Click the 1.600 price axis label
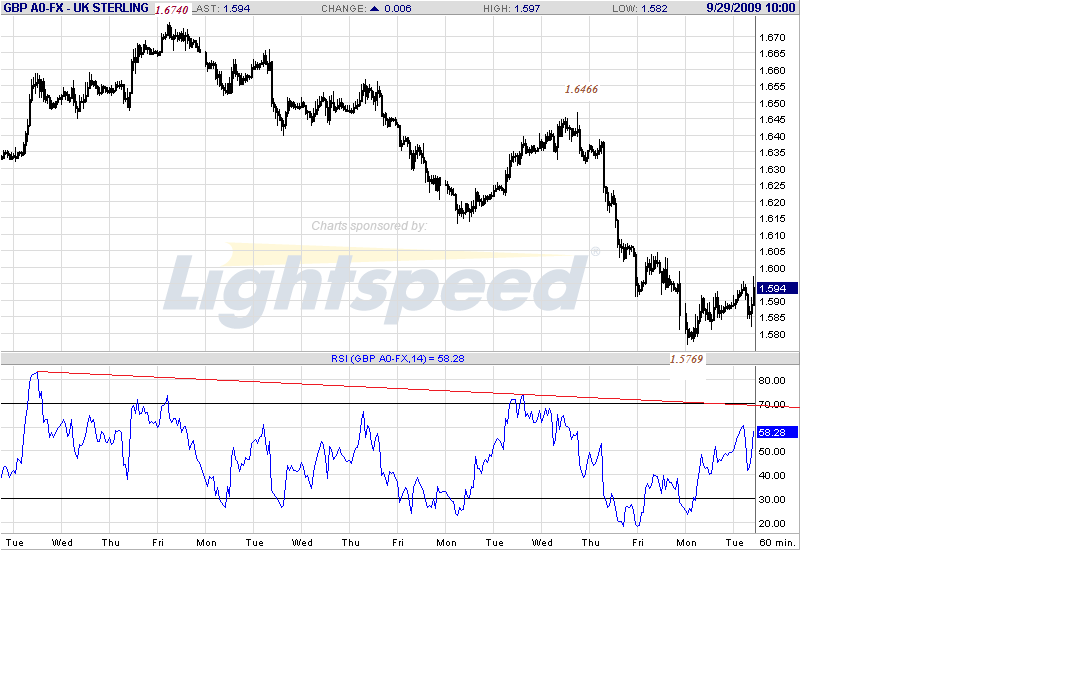The image size is (1088, 699). click(x=772, y=269)
